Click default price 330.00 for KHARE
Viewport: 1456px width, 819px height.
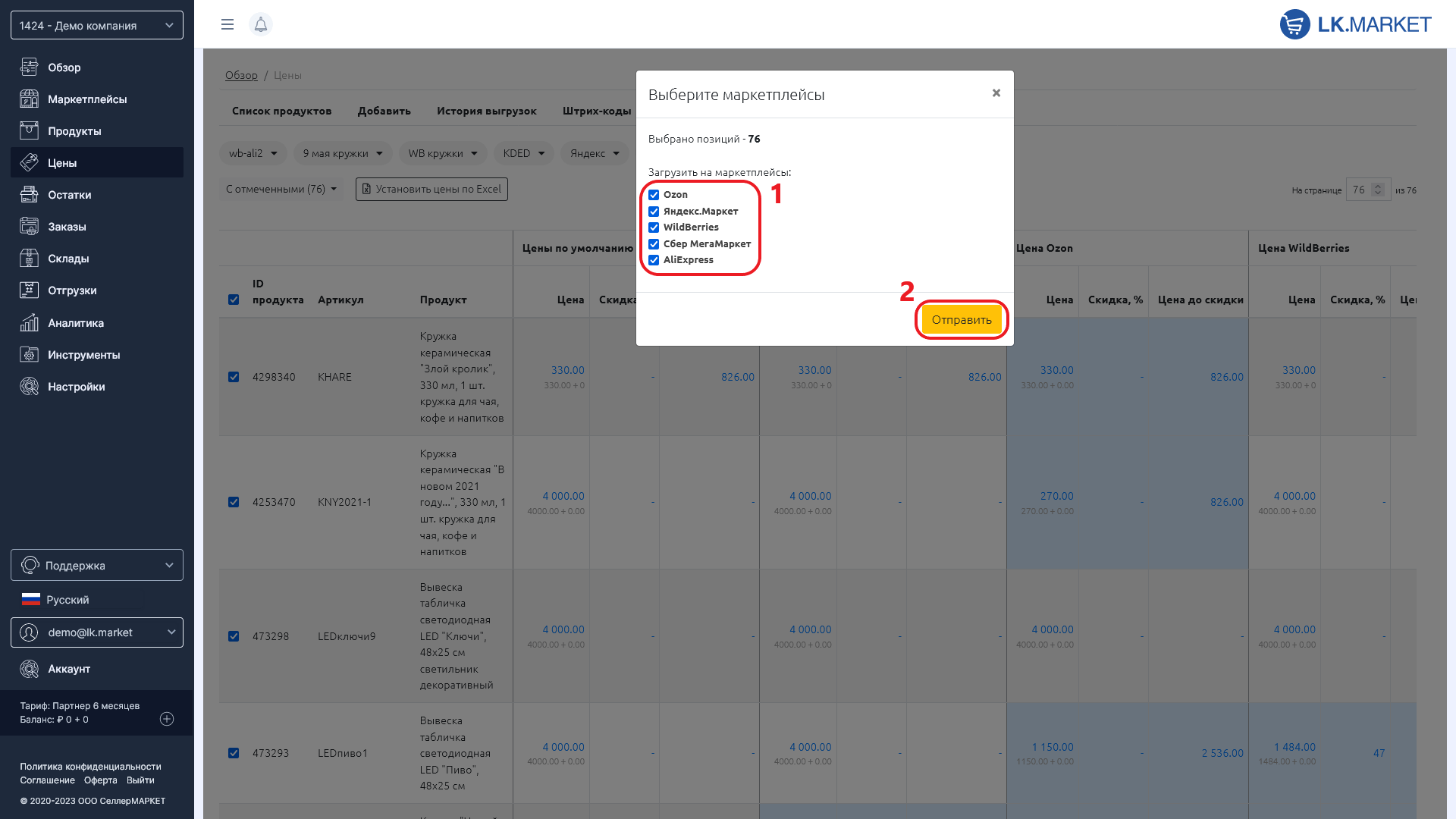pyautogui.click(x=567, y=370)
